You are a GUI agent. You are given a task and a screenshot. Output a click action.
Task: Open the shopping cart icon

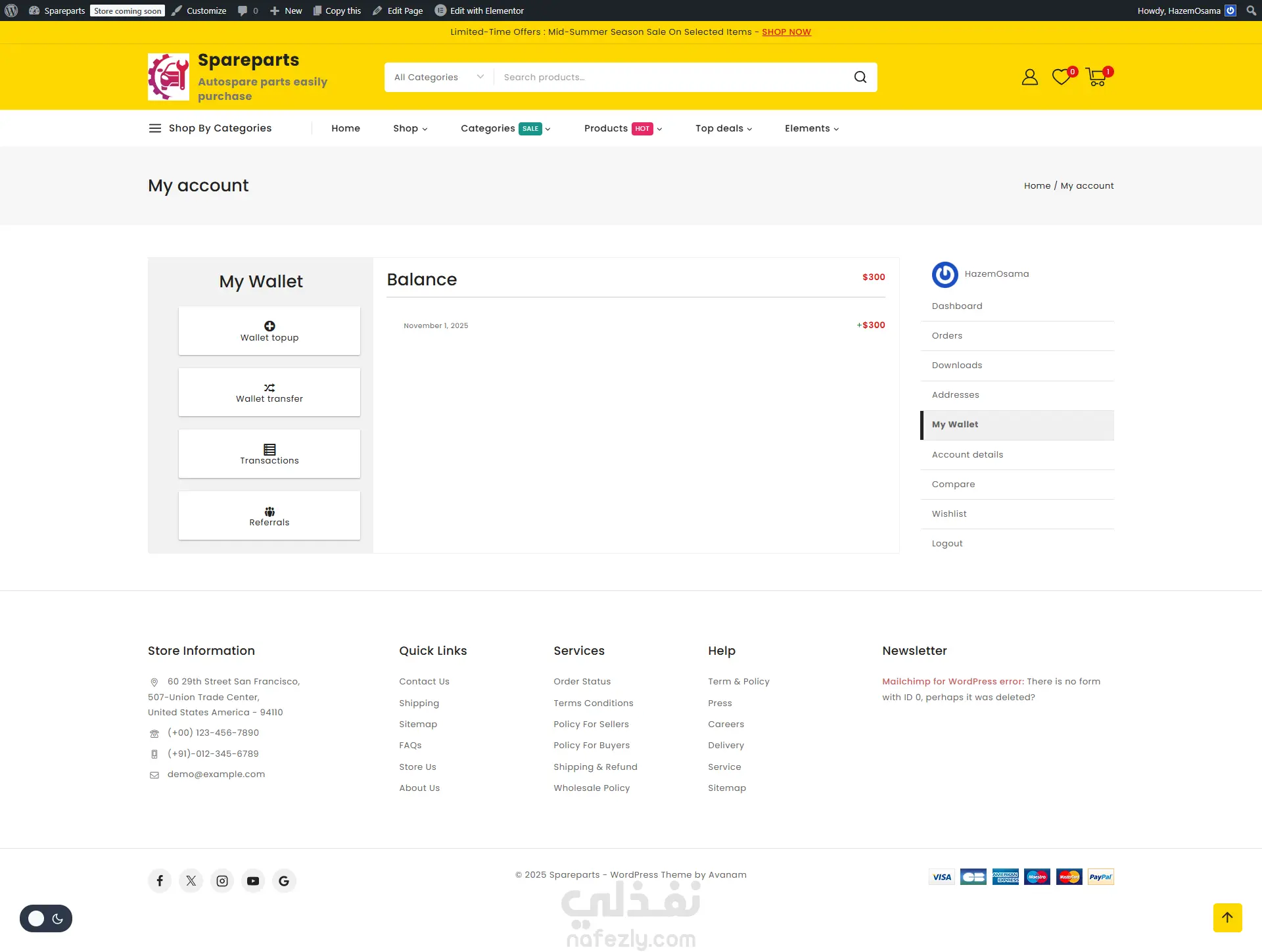tap(1096, 78)
